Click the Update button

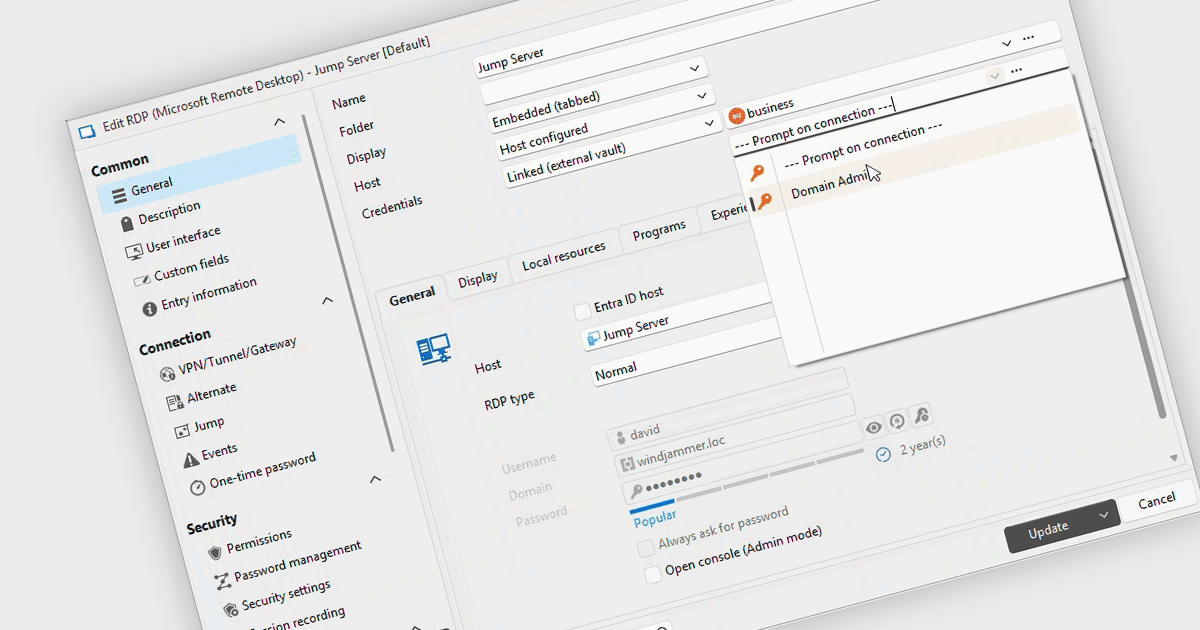pos(1049,528)
